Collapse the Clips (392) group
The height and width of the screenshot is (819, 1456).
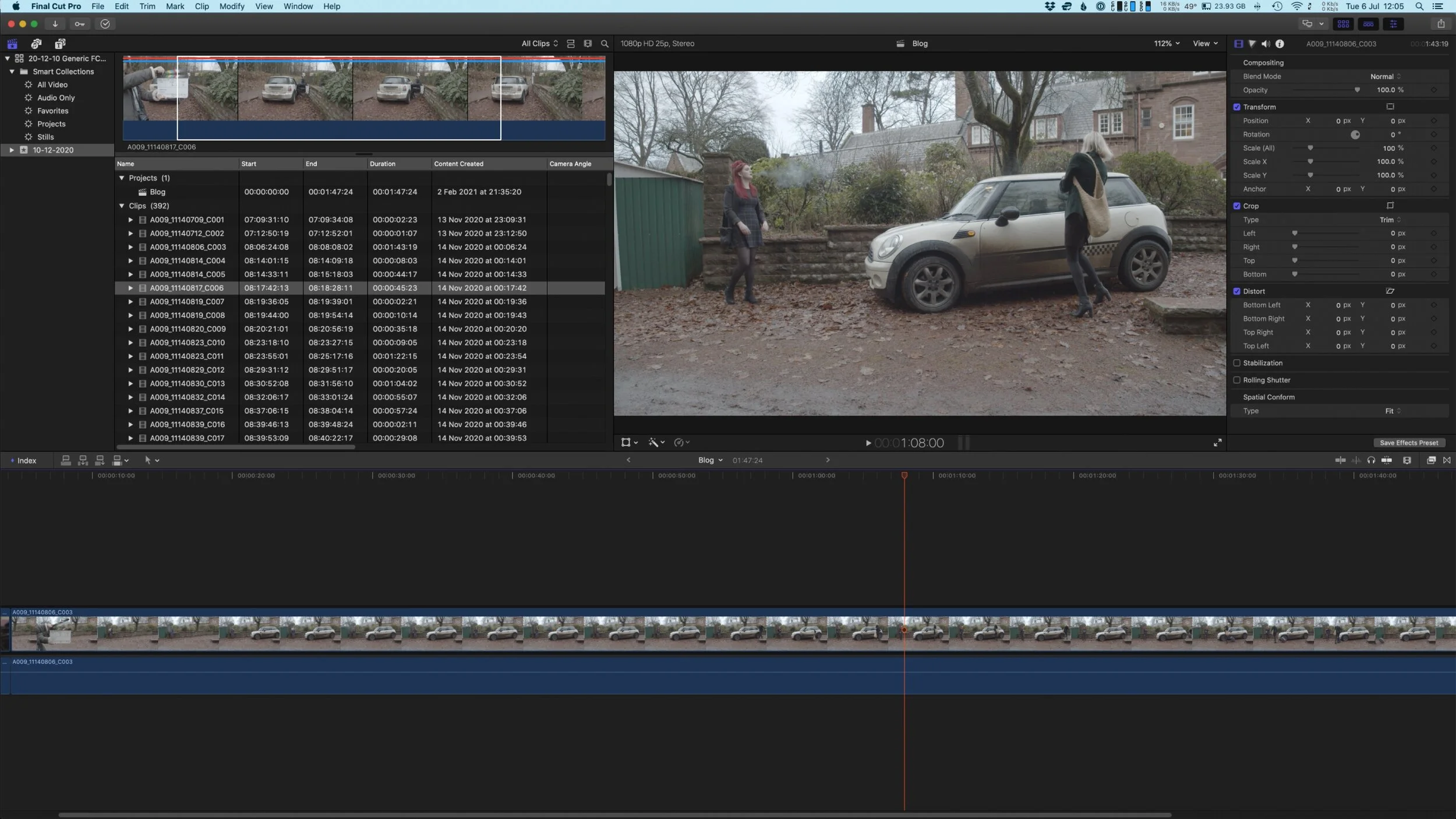click(x=122, y=206)
